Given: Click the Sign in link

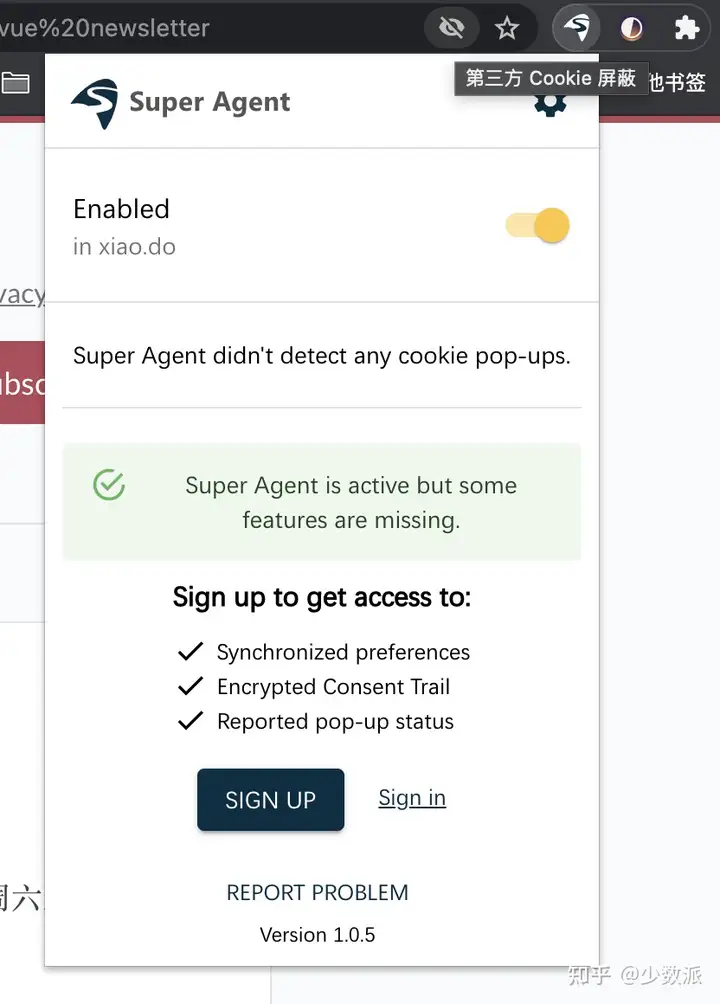Looking at the screenshot, I should pos(412,798).
